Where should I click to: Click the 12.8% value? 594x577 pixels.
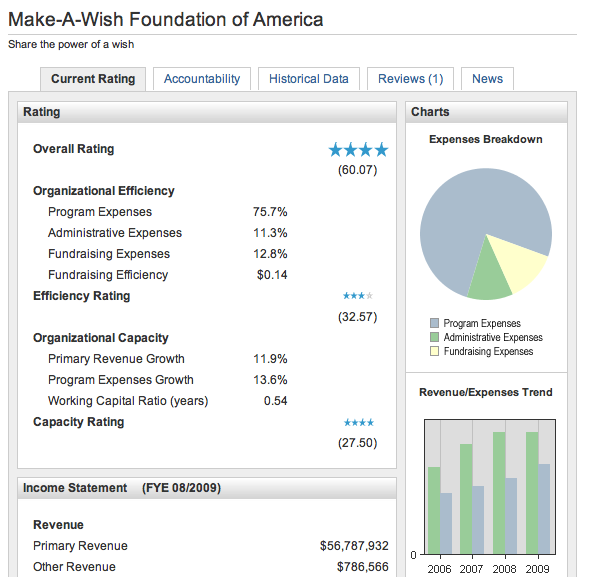[270, 254]
